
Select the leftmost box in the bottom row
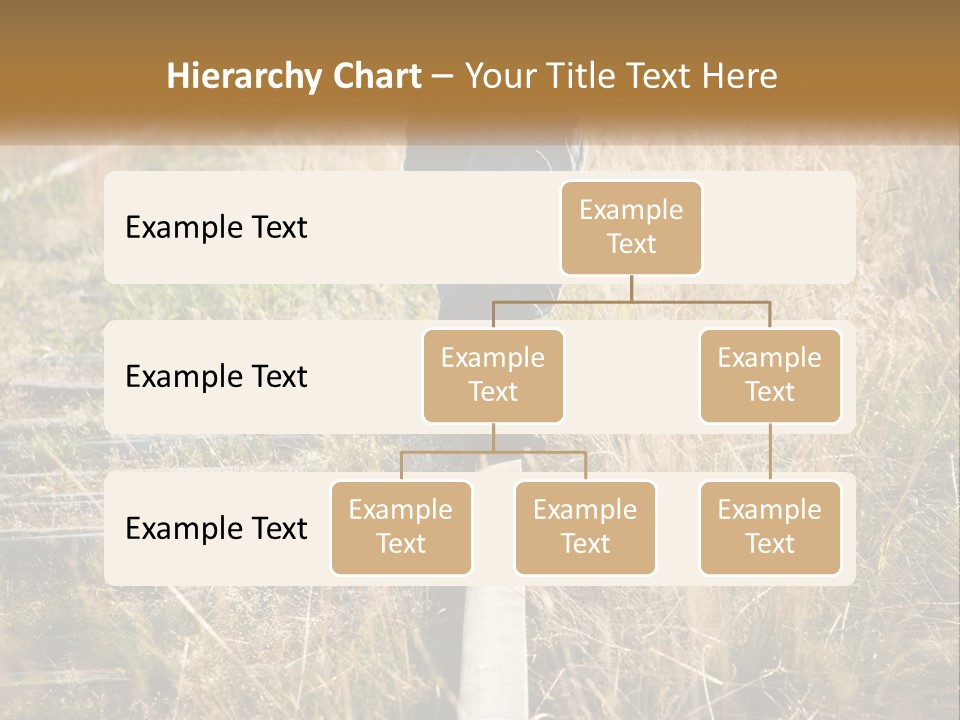pos(401,528)
